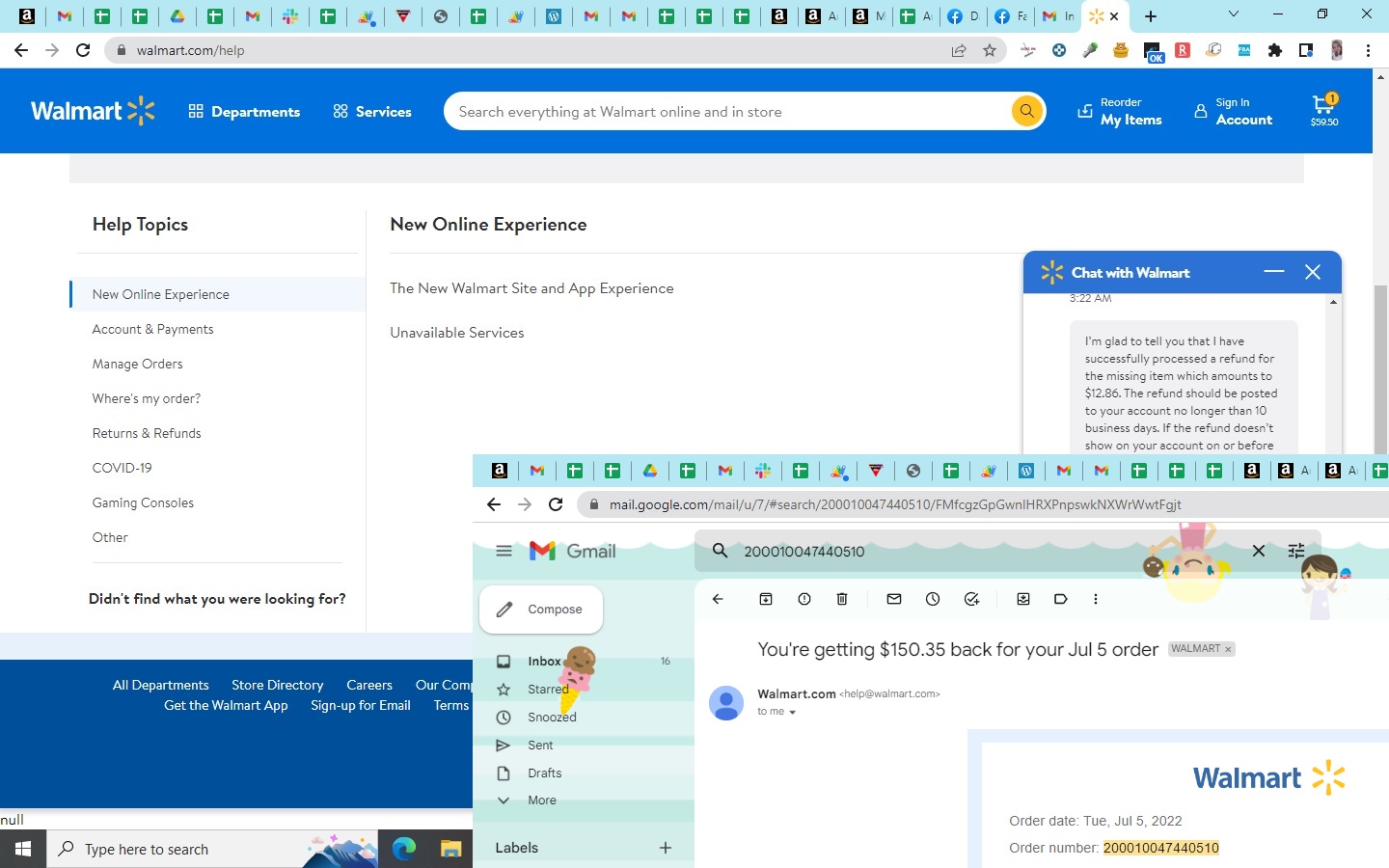Go back in the Gmail browser window

tap(494, 504)
